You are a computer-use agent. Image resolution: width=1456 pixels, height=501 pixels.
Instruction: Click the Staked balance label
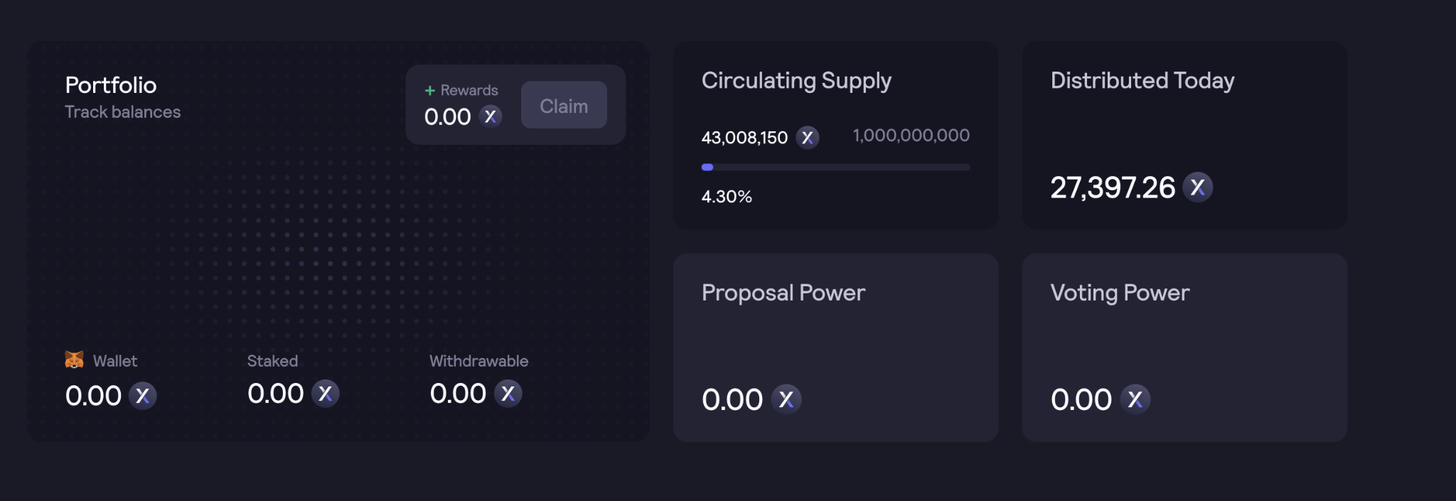[273, 361]
